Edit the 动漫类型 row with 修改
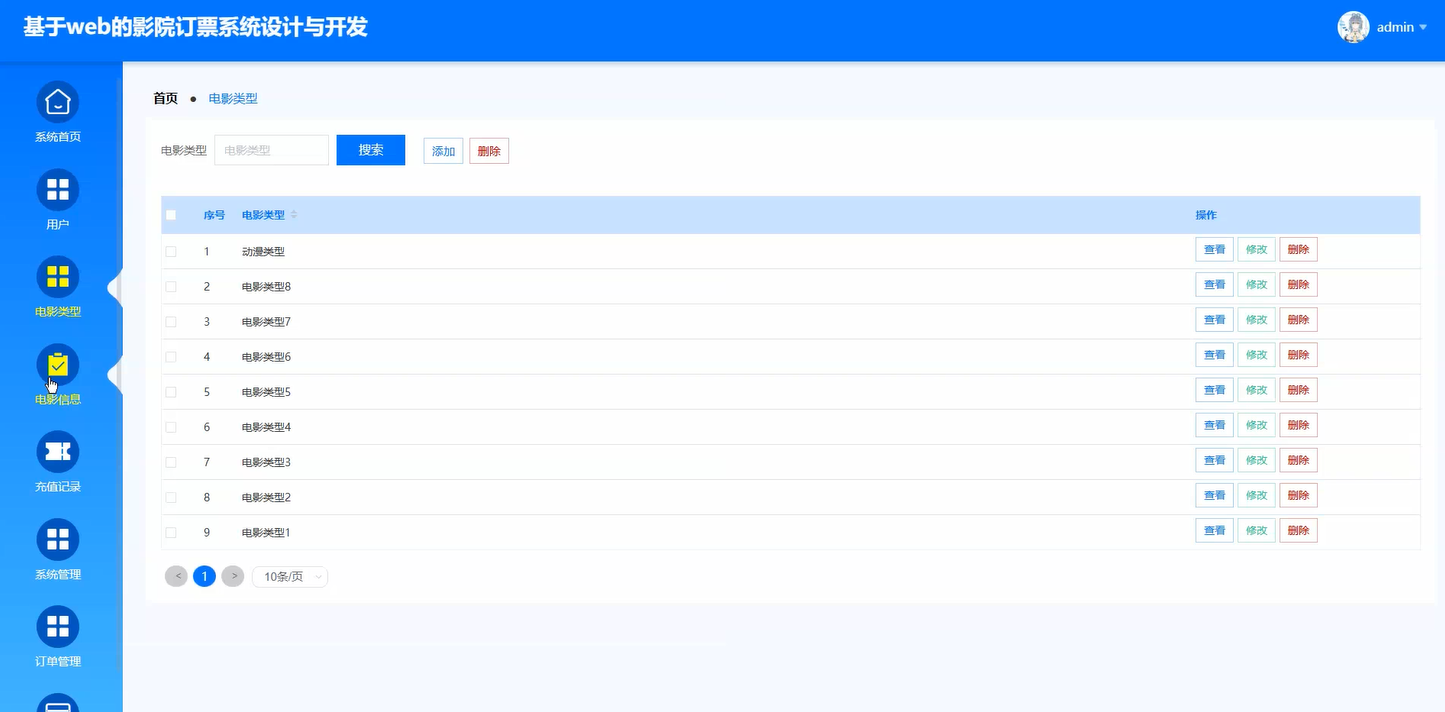 (1256, 250)
